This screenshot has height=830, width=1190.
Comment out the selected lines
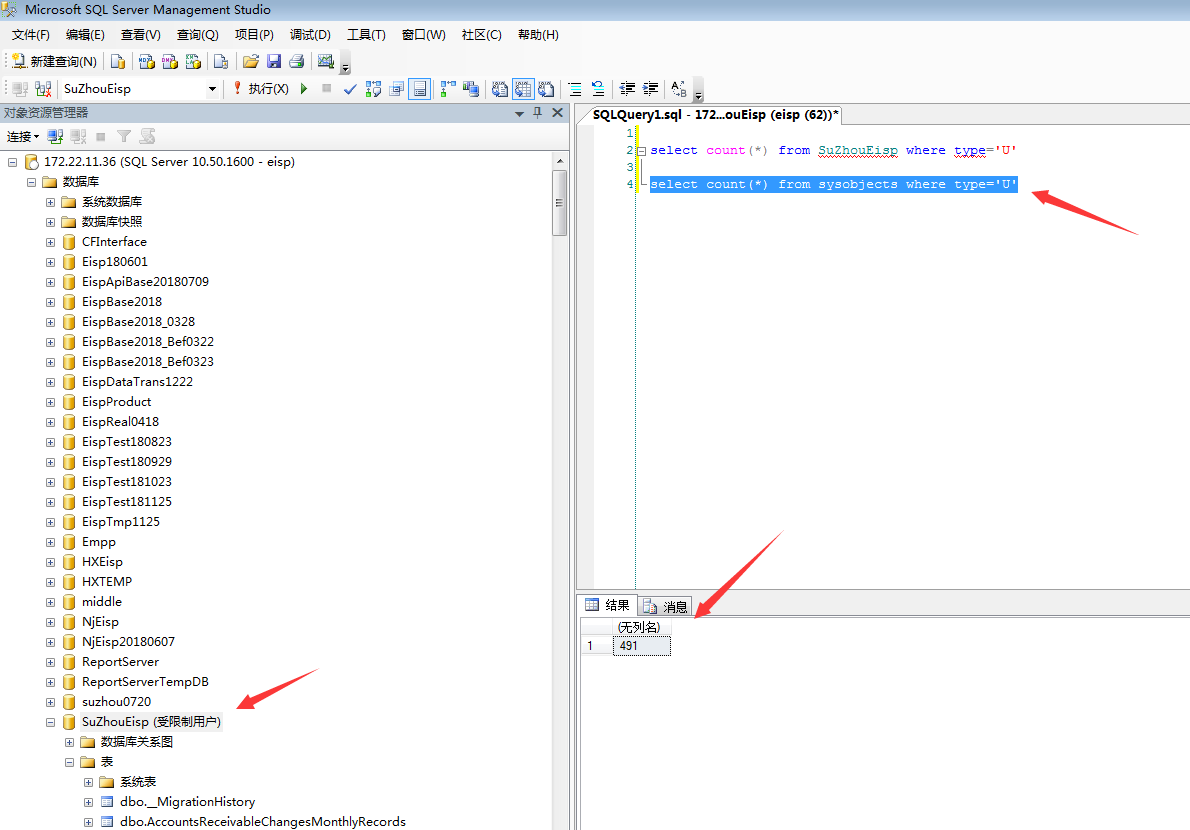tap(575, 89)
